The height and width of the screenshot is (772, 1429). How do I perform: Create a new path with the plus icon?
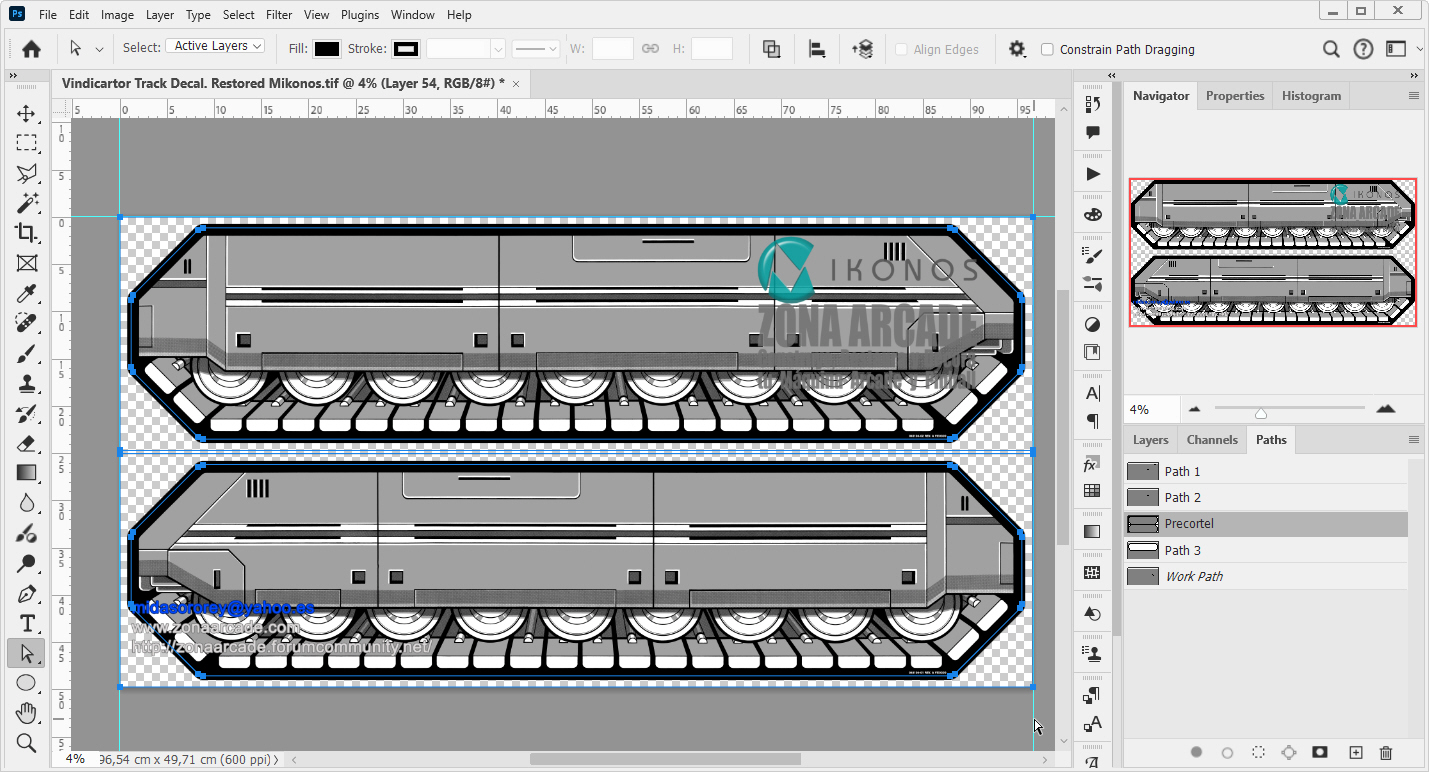pyautogui.click(x=1356, y=752)
